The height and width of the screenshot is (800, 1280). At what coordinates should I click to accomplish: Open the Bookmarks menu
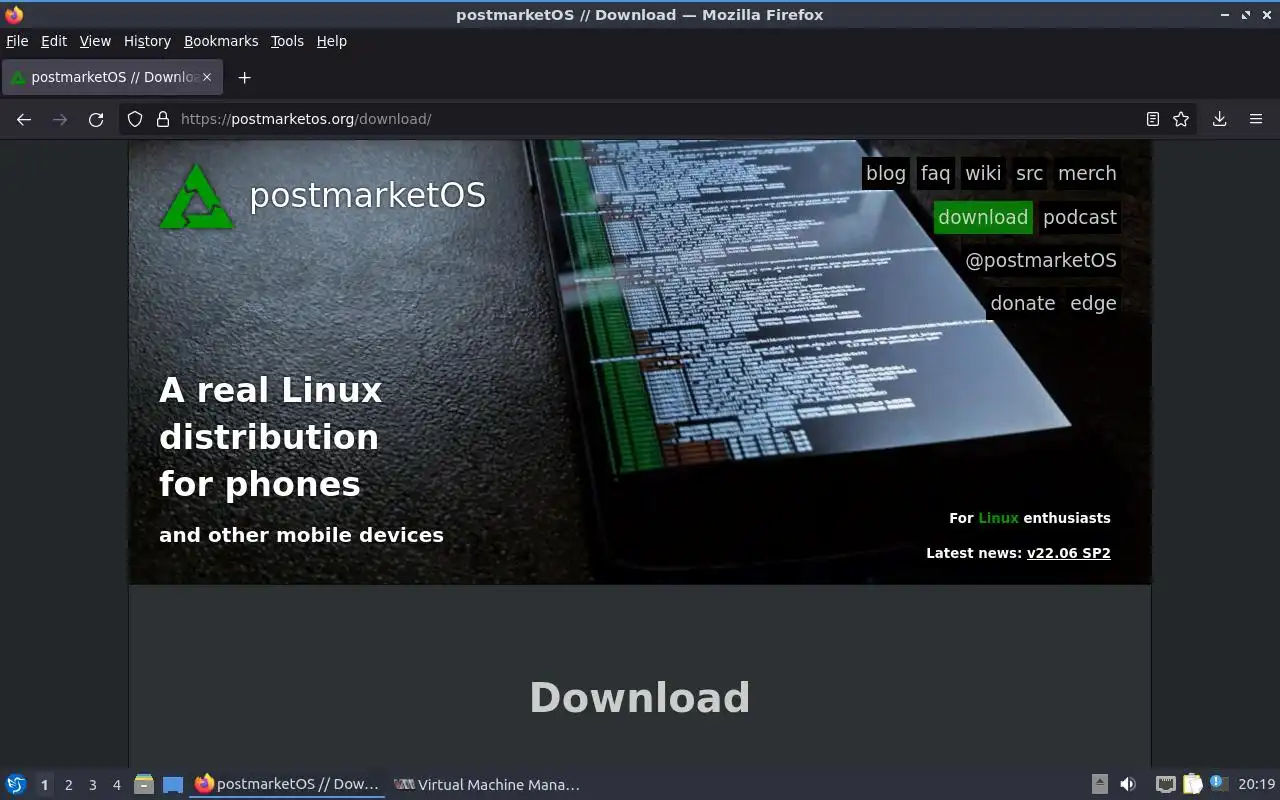point(221,41)
